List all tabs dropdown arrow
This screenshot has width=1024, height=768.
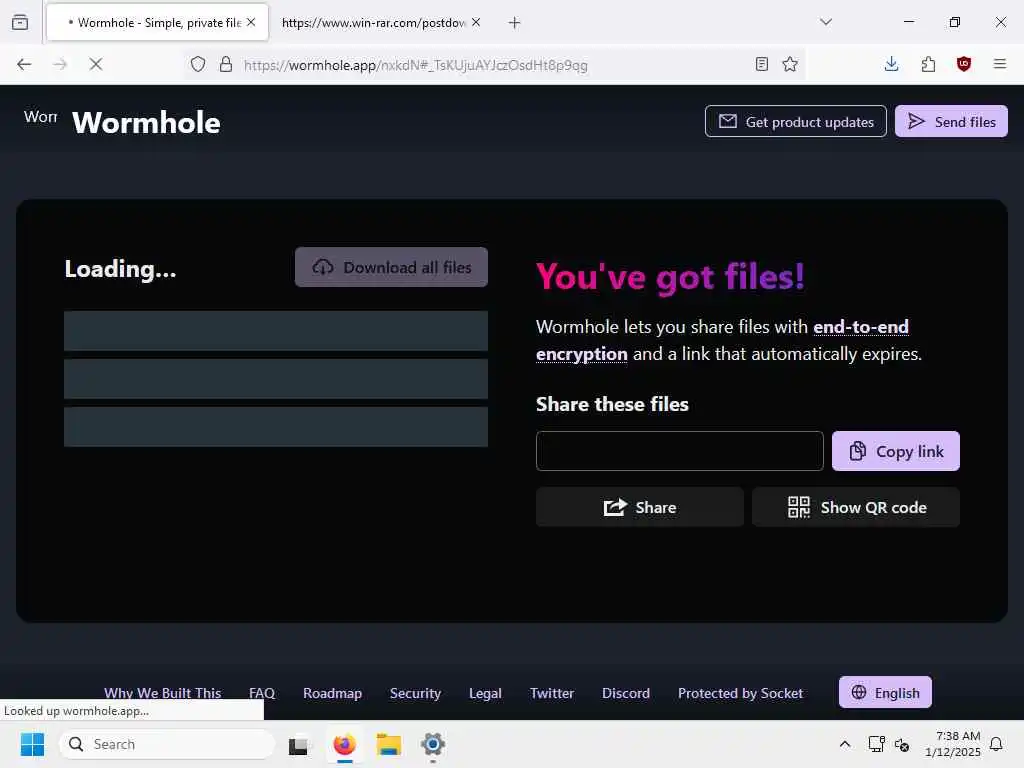(x=826, y=22)
